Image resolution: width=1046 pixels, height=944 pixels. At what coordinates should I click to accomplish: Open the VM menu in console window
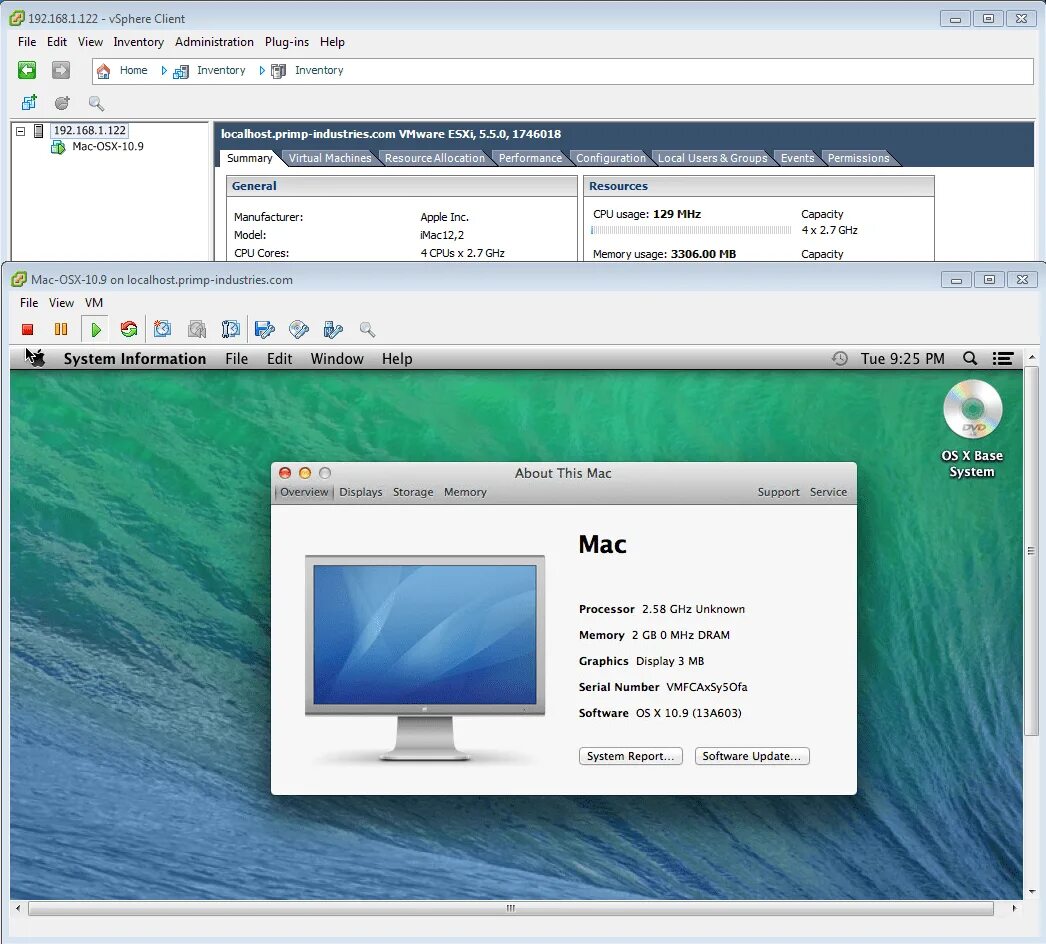tap(93, 302)
